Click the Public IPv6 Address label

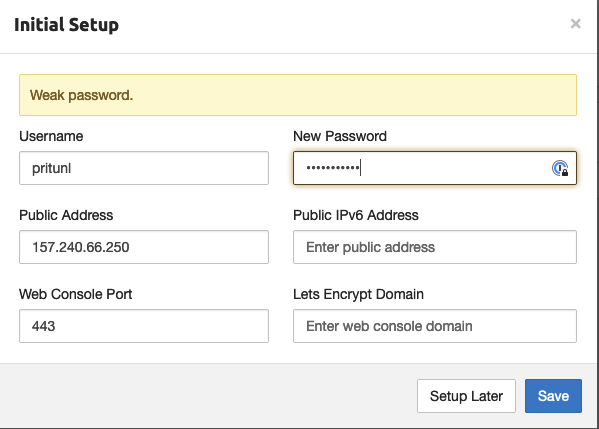356,215
